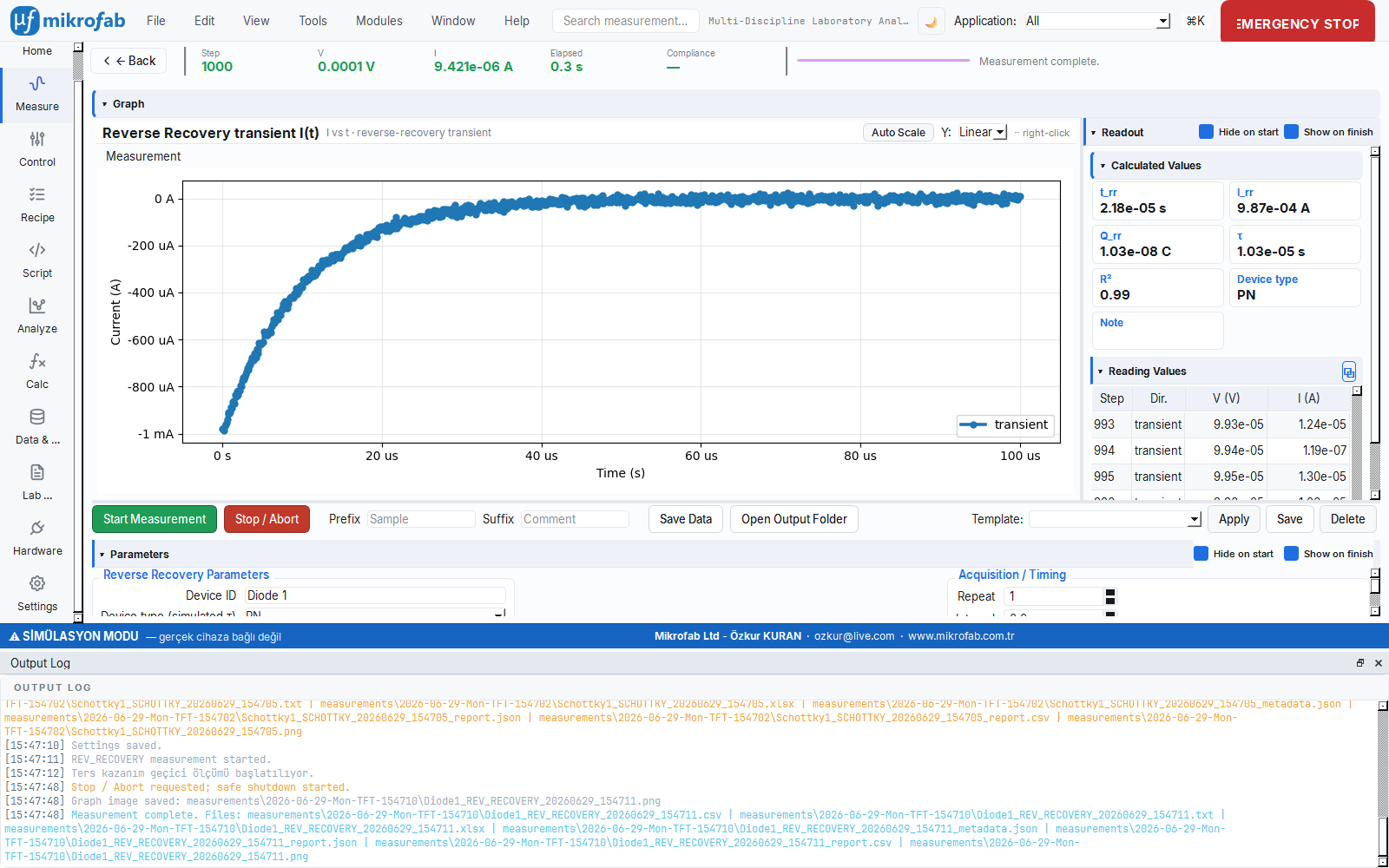
Task: Open the Control sidebar icon
Action: pos(37,150)
